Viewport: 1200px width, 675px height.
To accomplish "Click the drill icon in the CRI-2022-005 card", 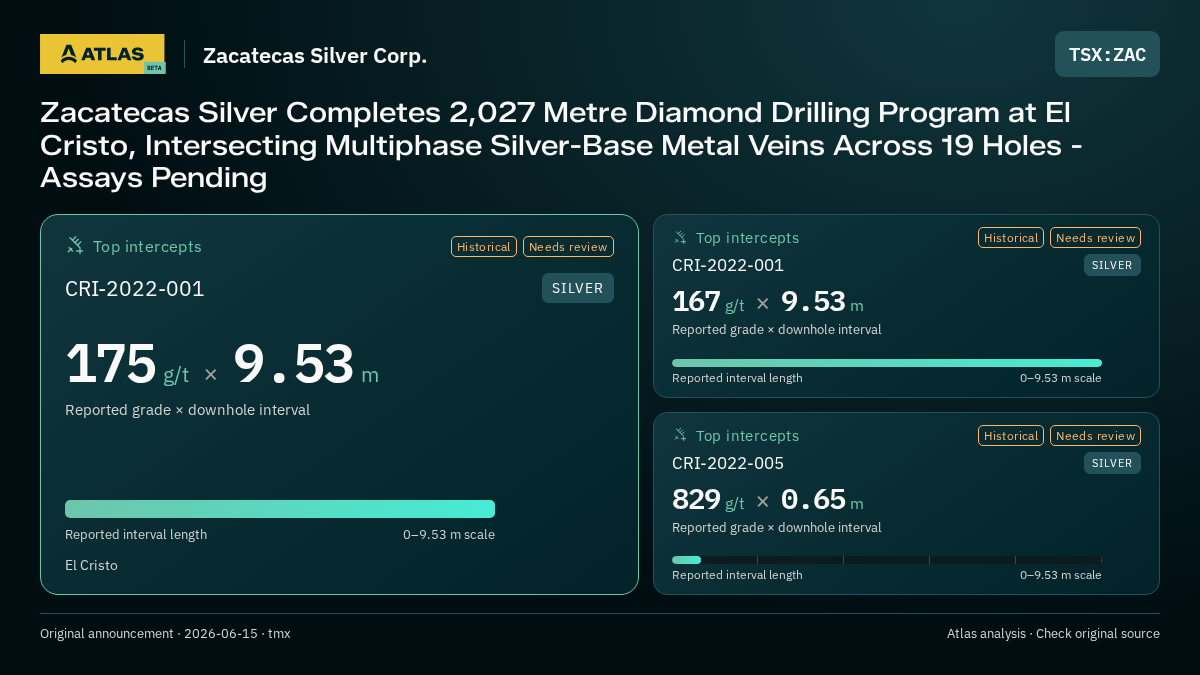I will [x=680, y=435].
